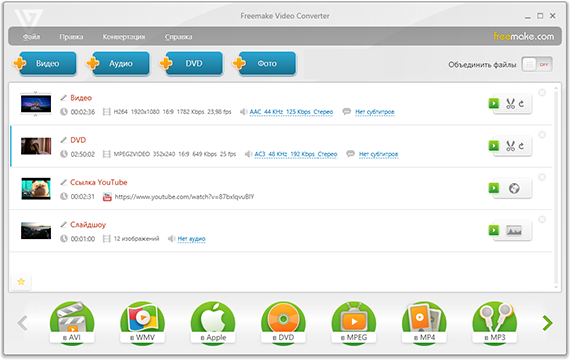
Task: Open the web globe button for YouTube item
Action: click(x=514, y=188)
